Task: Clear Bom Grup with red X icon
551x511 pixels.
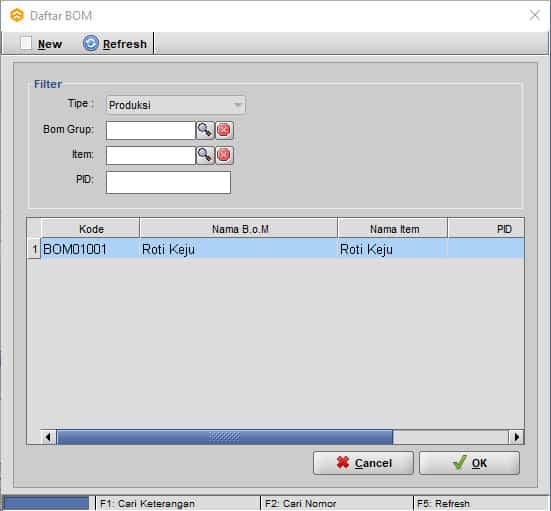Action: click(x=224, y=130)
